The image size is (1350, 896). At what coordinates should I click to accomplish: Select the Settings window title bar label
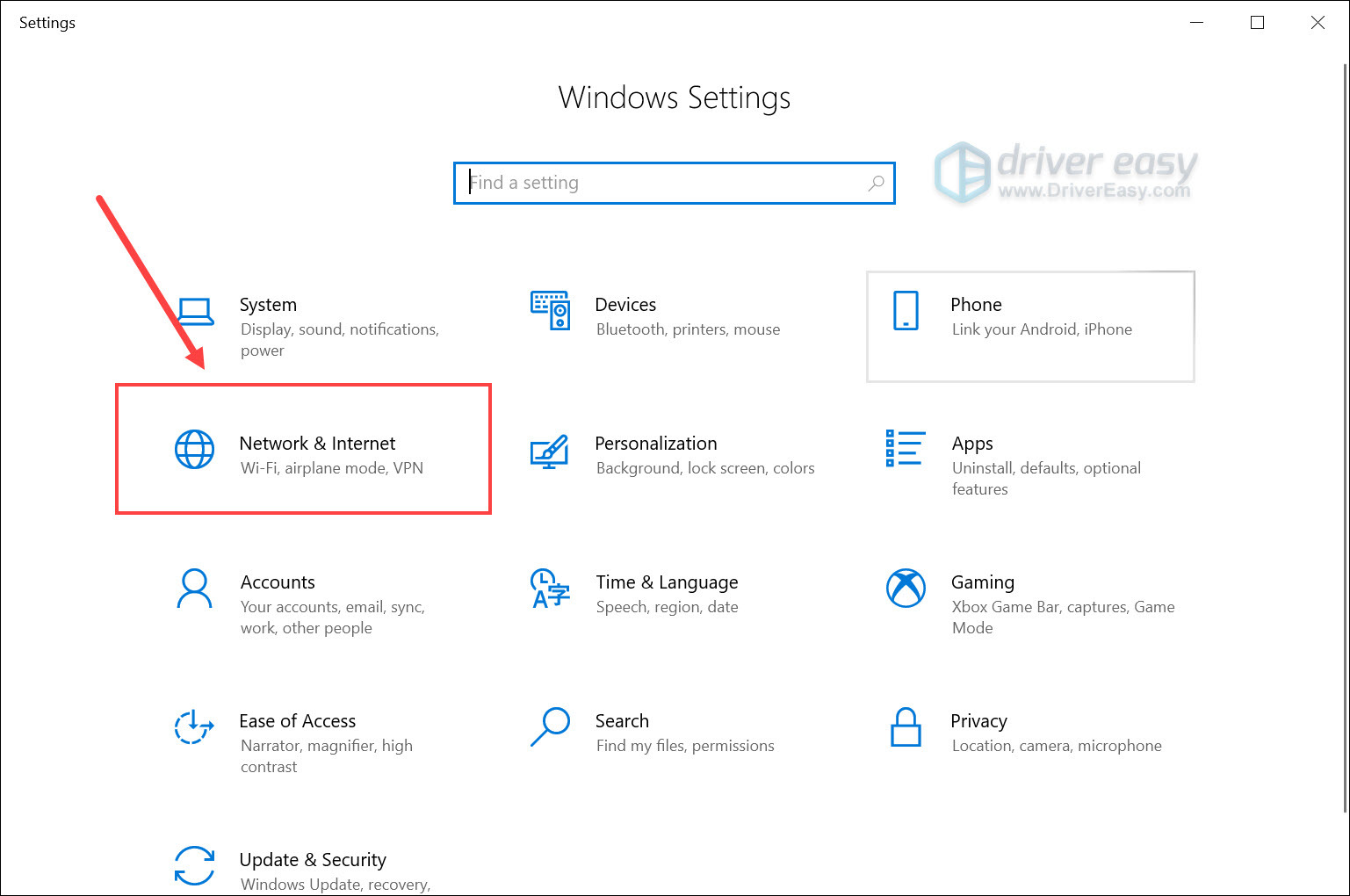click(x=47, y=22)
